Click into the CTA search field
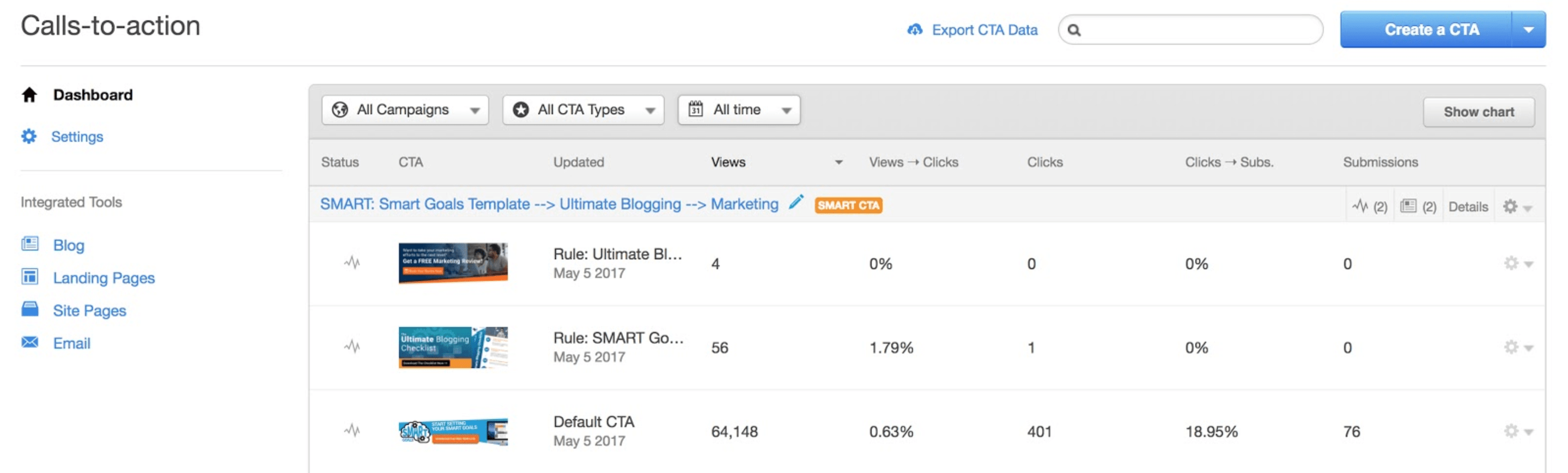This screenshot has height=473, width=1568. point(1190,30)
